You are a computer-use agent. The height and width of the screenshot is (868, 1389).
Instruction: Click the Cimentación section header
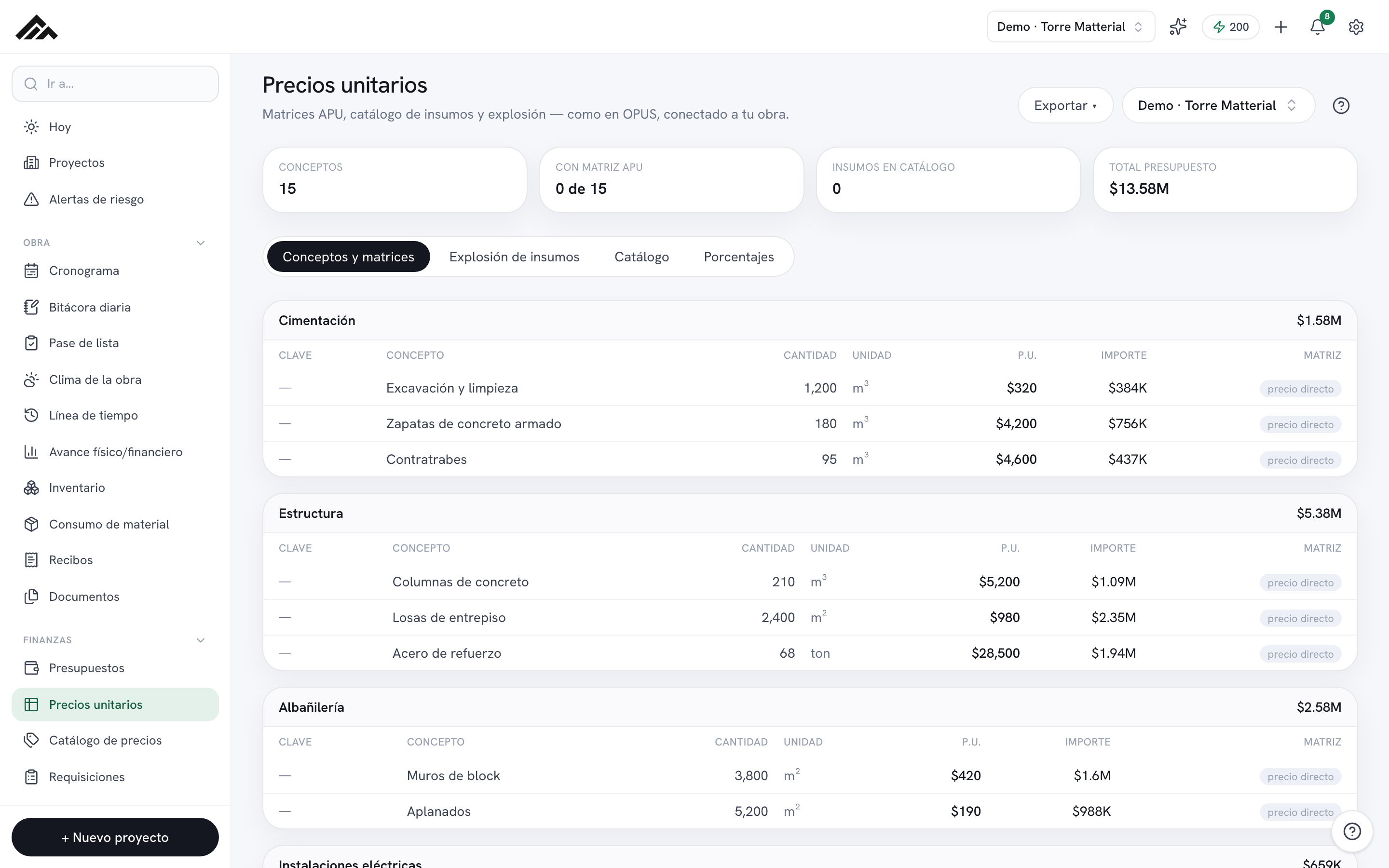point(810,320)
